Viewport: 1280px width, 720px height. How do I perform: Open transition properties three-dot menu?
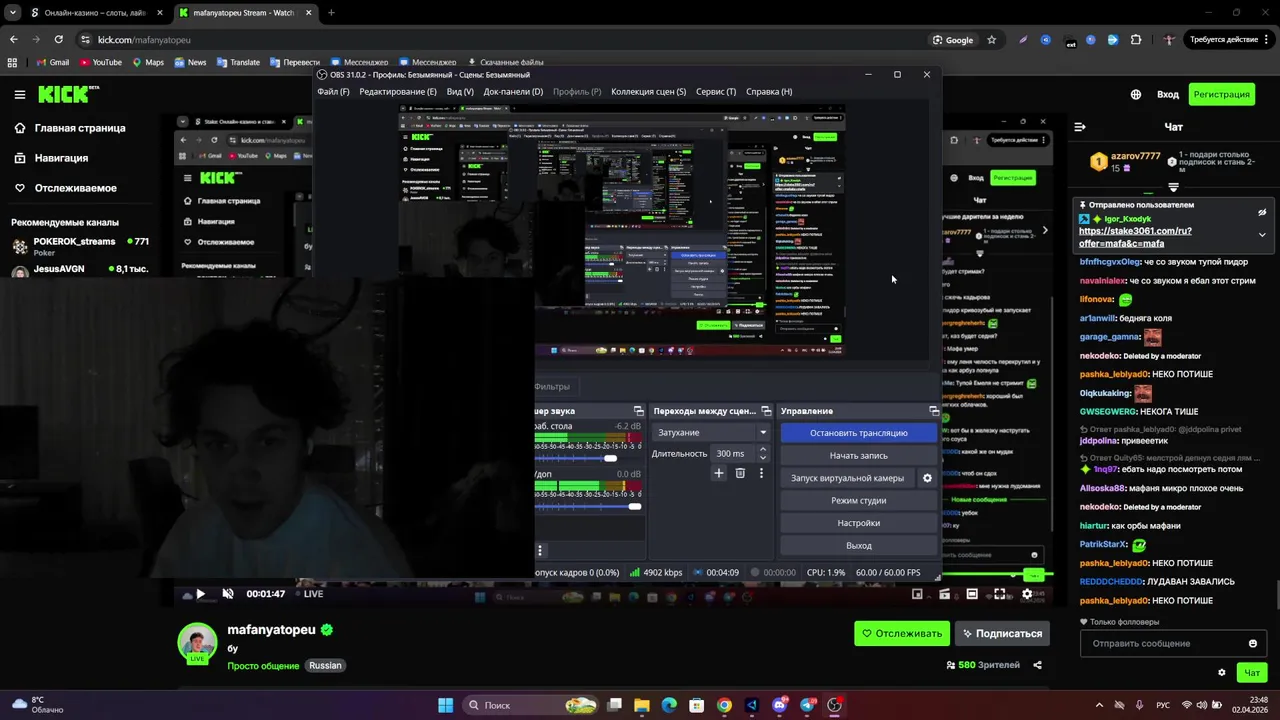click(x=761, y=473)
